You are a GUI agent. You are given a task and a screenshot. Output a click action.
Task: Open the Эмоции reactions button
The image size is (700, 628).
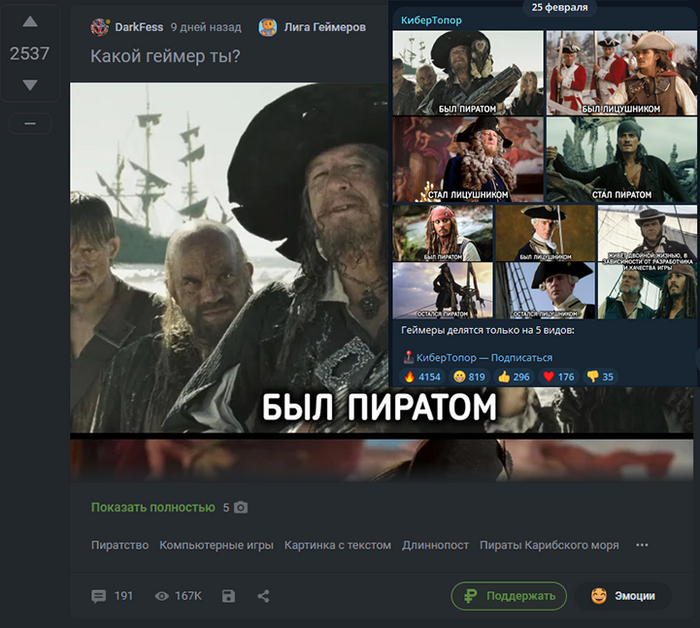623,596
